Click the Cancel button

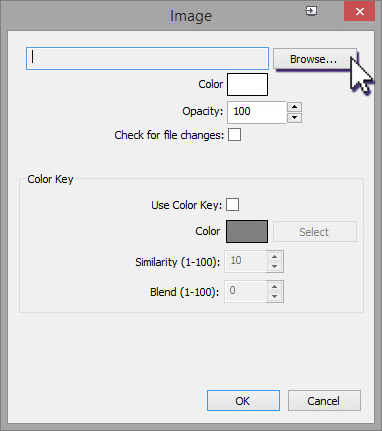[x=324, y=401]
